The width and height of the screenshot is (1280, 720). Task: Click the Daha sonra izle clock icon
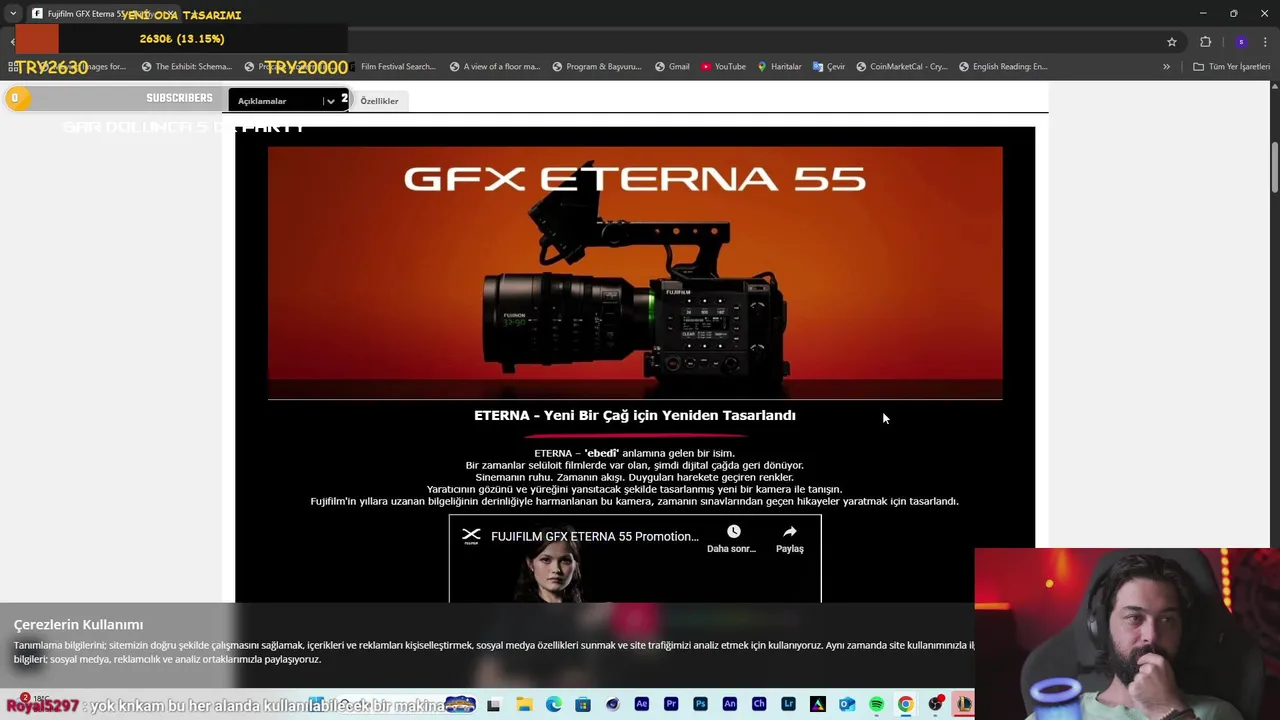(x=733, y=532)
